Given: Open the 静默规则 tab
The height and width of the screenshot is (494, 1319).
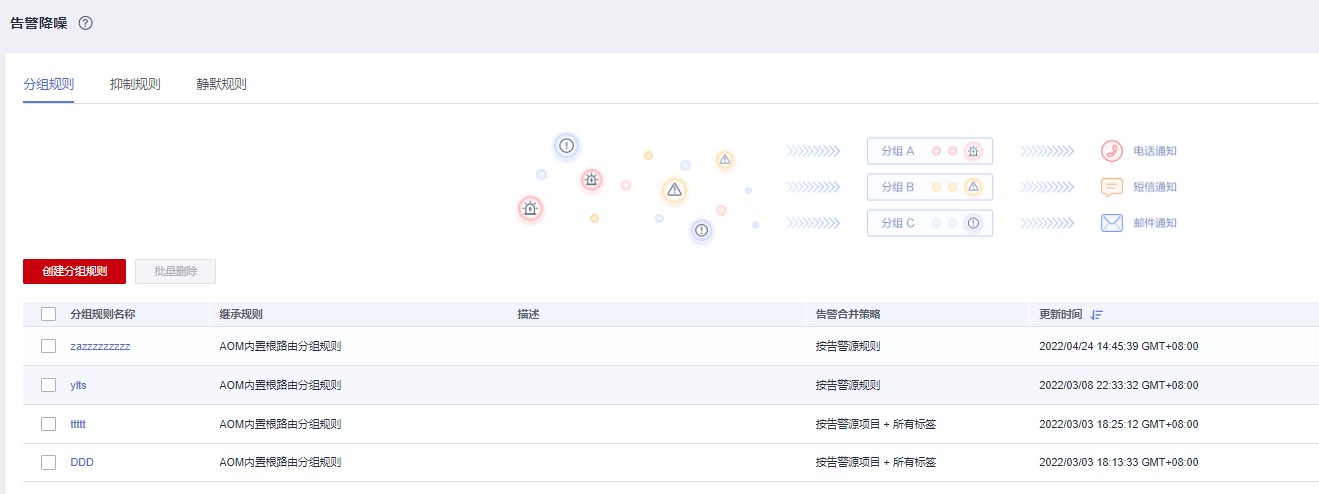Looking at the screenshot, I should tap(221, 84).
